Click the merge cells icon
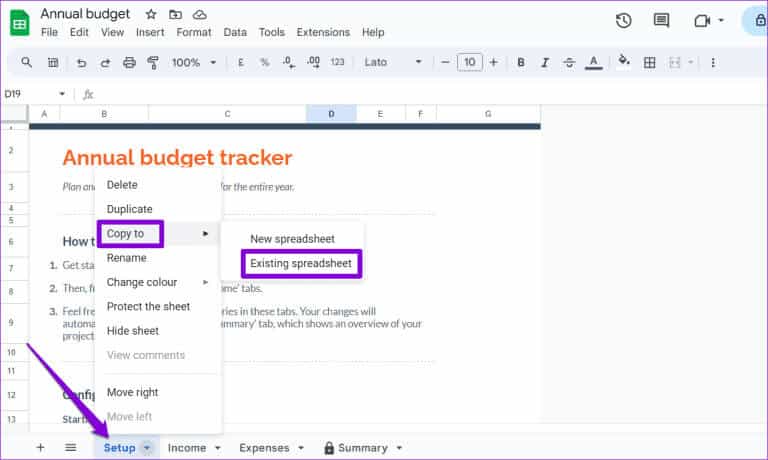 [674, 63]
